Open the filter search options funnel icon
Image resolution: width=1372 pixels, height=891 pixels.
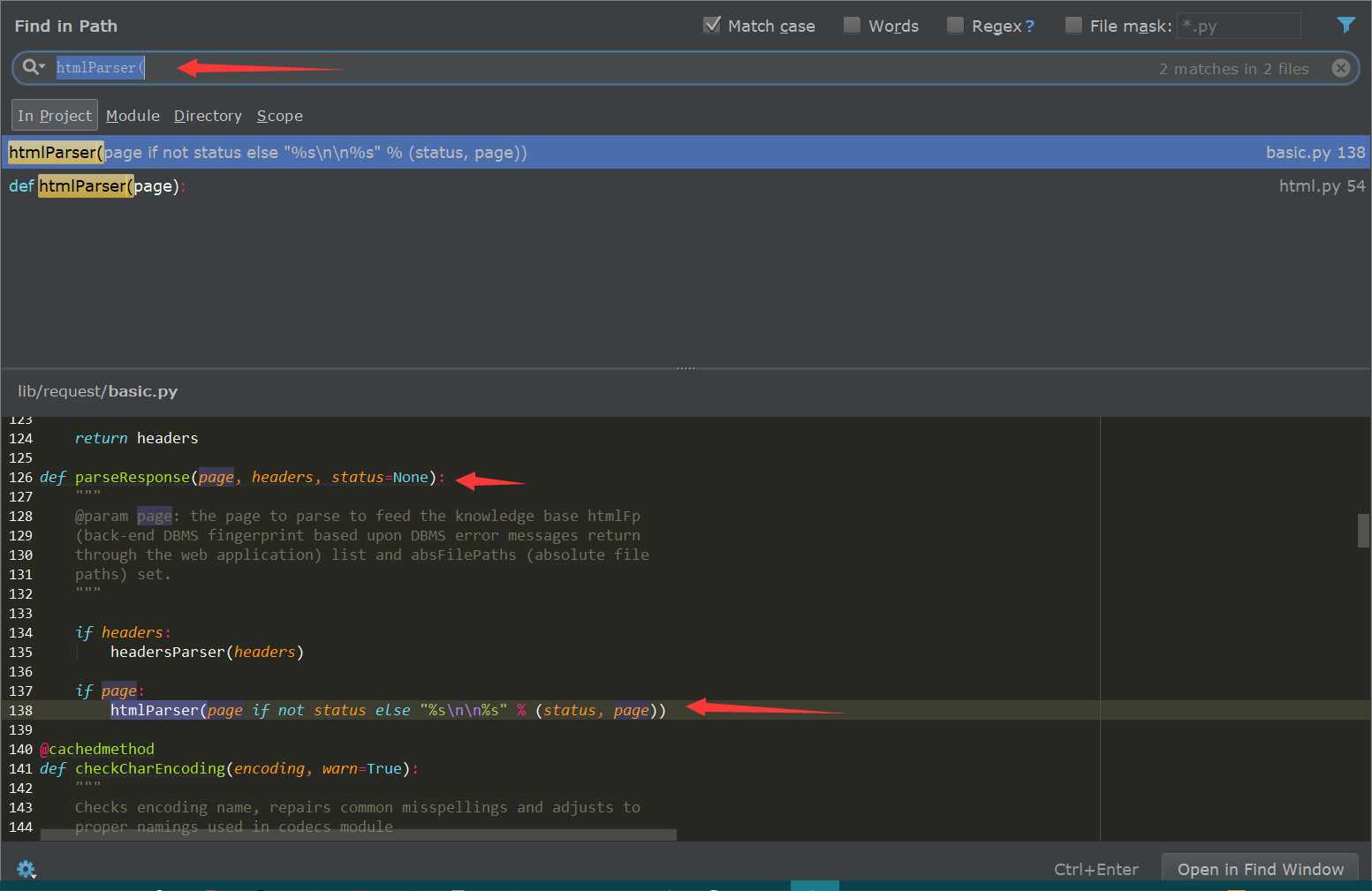point(1345,26)
